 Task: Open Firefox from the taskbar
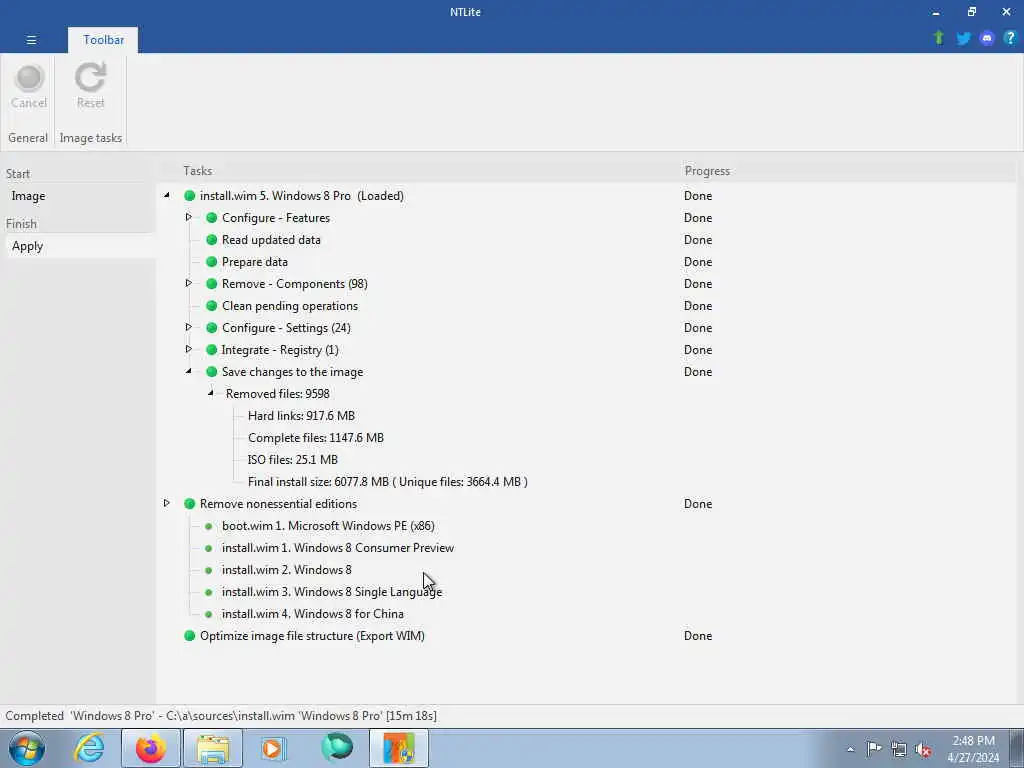coord(150,748)
